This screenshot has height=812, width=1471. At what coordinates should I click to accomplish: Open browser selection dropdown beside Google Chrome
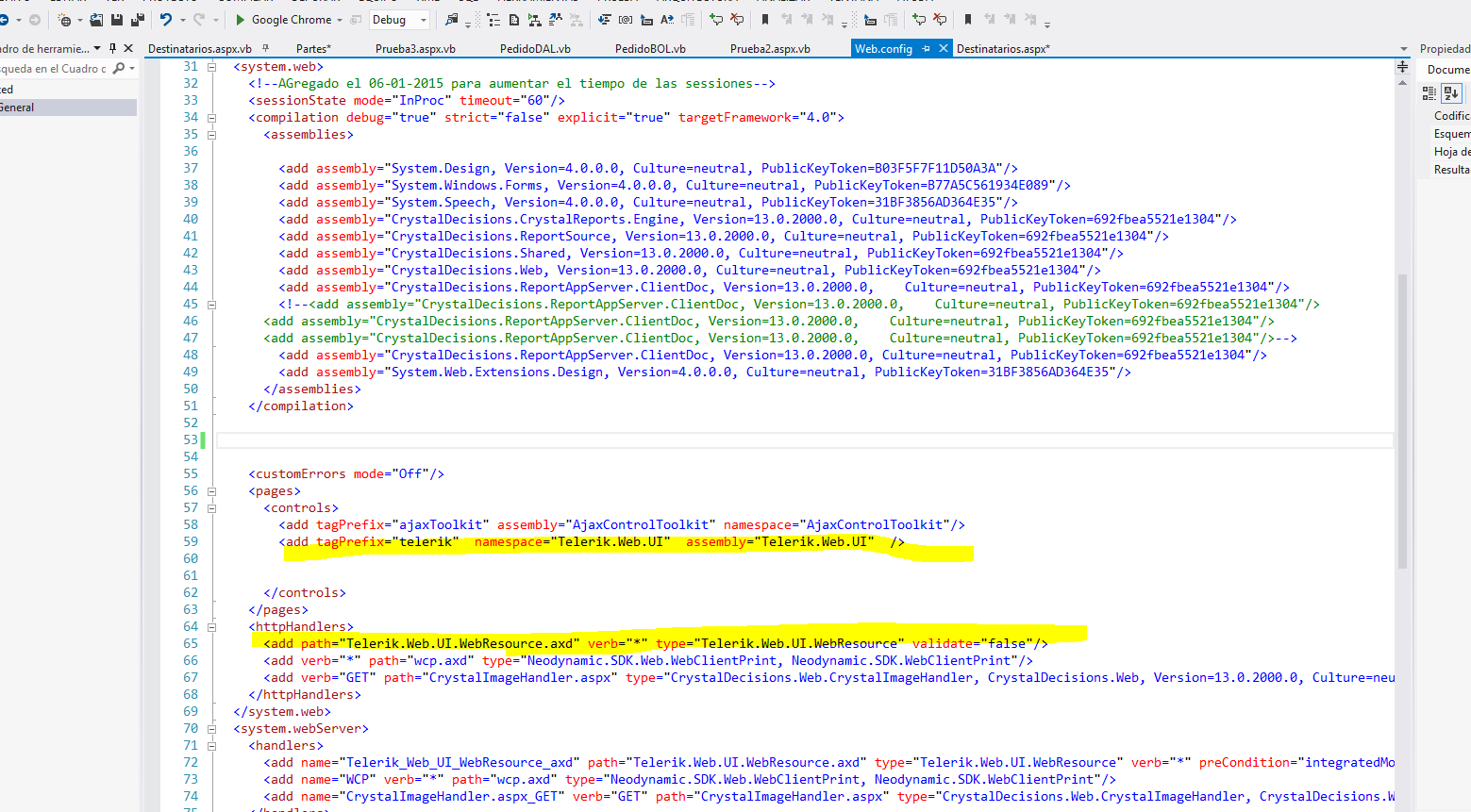[340, 20]
